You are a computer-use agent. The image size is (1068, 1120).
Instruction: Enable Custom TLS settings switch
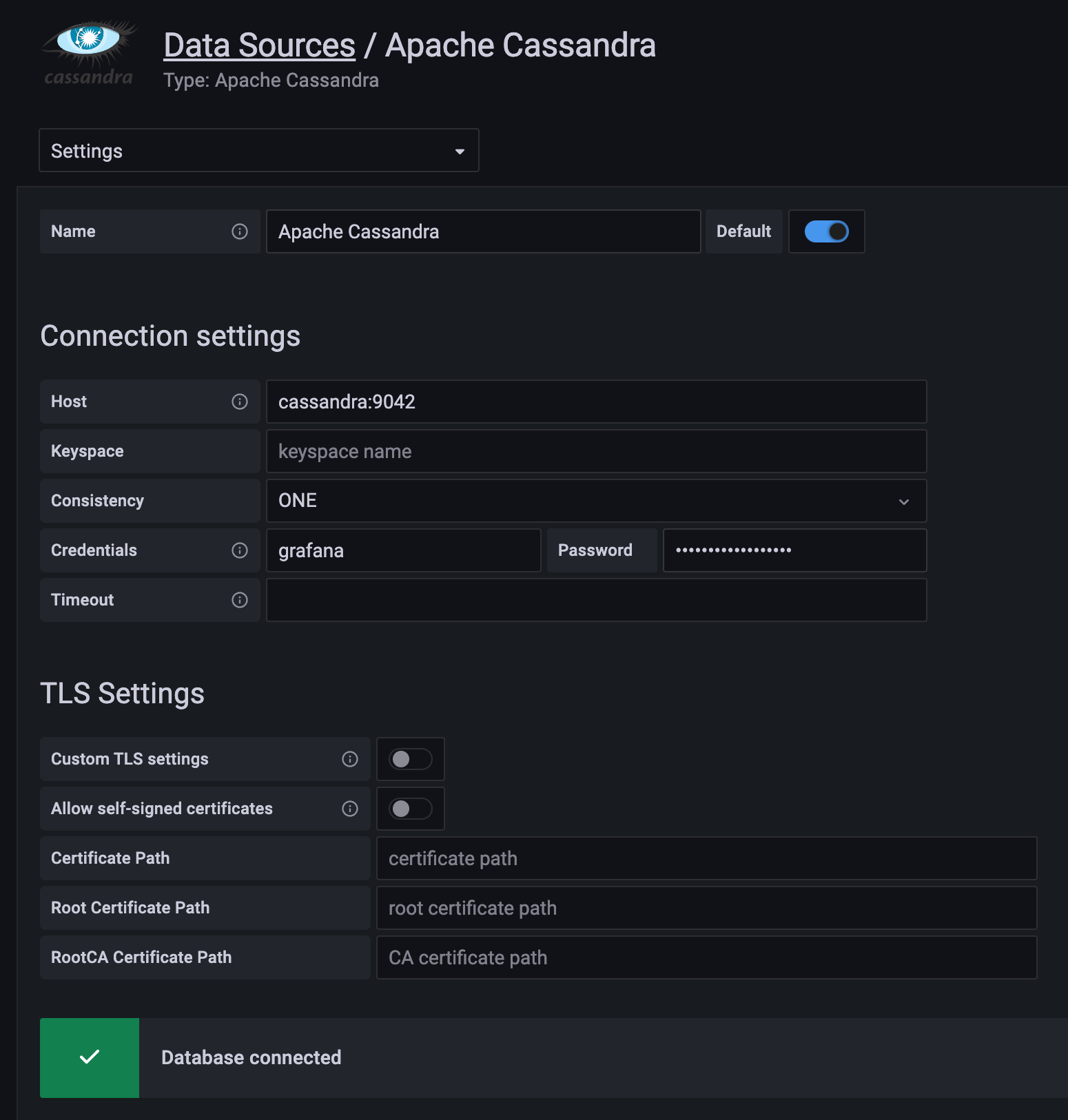pos(411,759)
